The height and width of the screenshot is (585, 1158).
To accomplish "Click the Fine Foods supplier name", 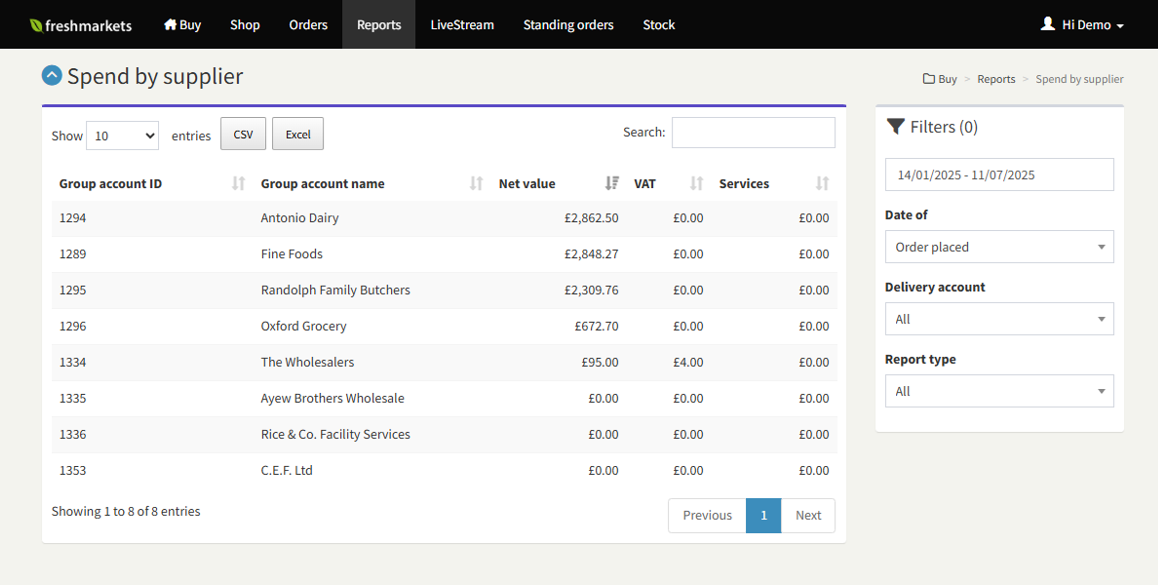I will pyautogui.click(x=292, y=254).
